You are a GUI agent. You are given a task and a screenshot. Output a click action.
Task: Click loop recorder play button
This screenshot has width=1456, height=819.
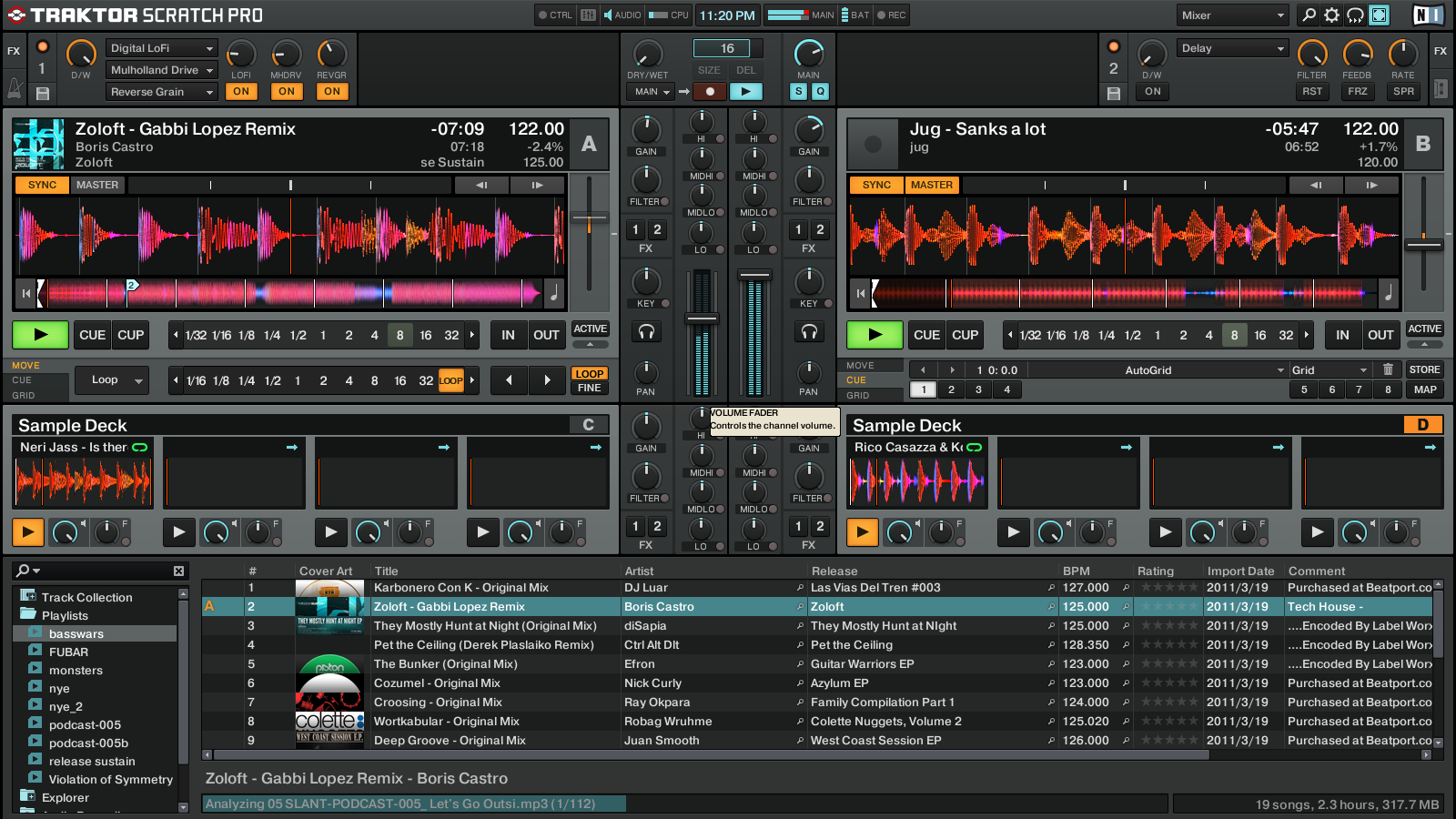point(746,91)
